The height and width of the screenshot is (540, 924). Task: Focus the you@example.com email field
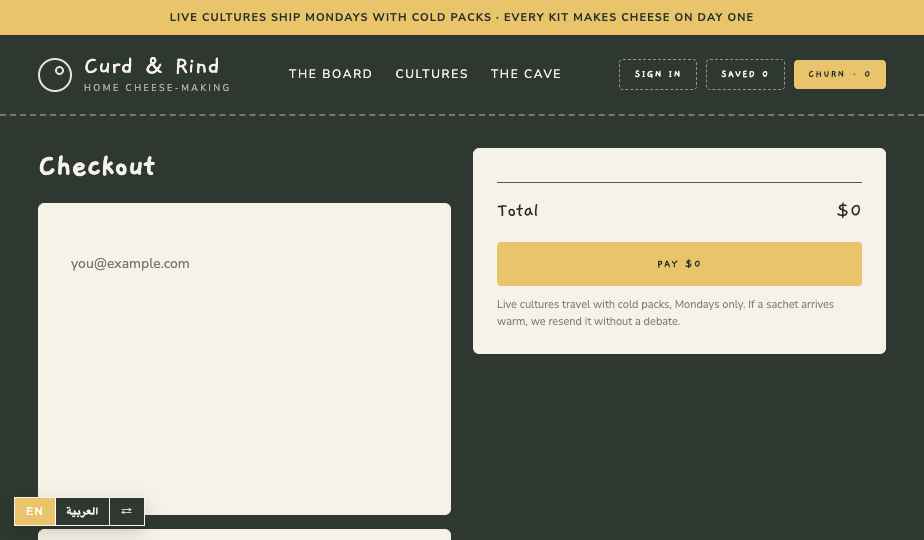[x=245, y=264]
